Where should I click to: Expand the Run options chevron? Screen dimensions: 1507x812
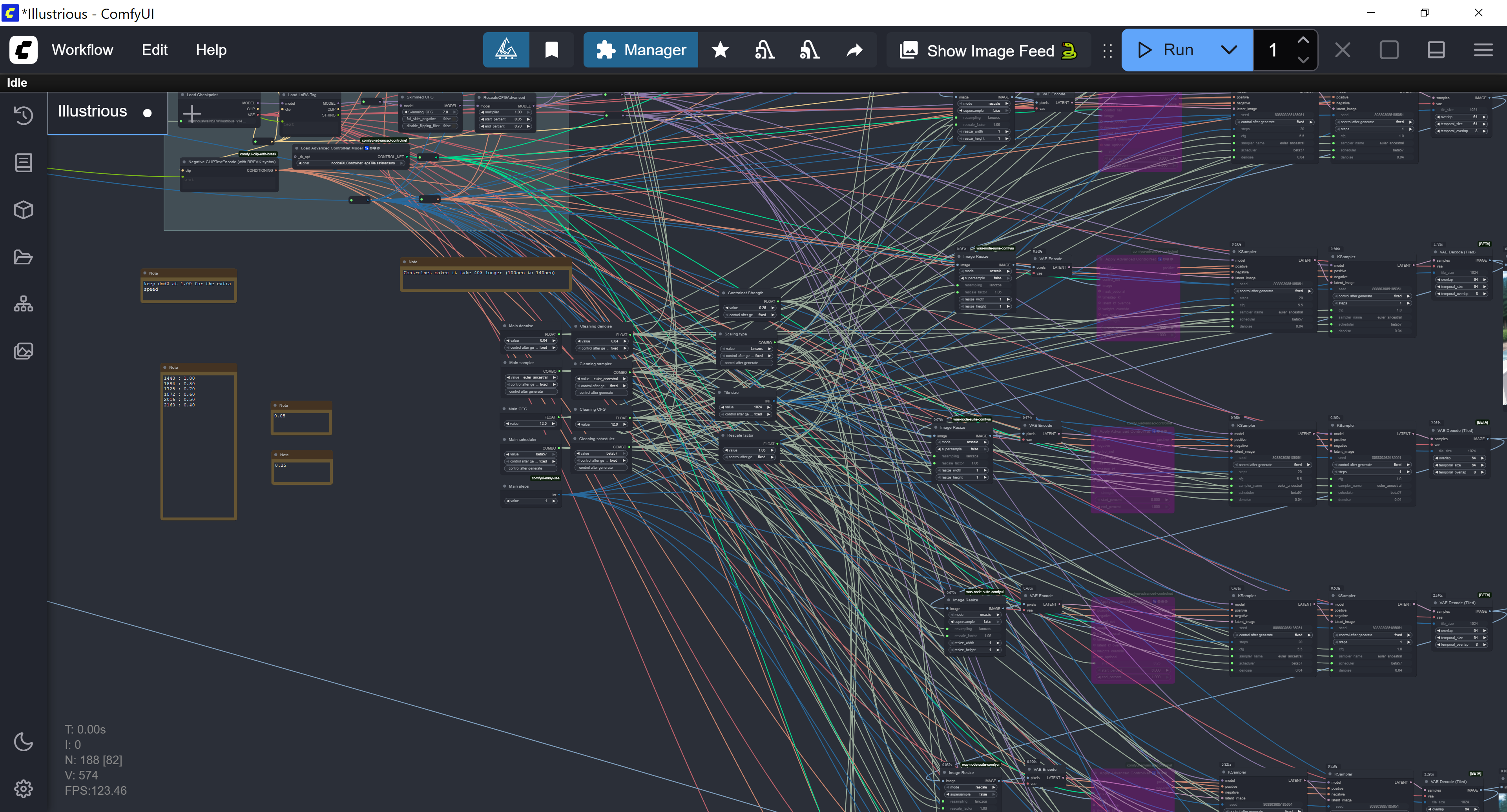coord(1229,50)
